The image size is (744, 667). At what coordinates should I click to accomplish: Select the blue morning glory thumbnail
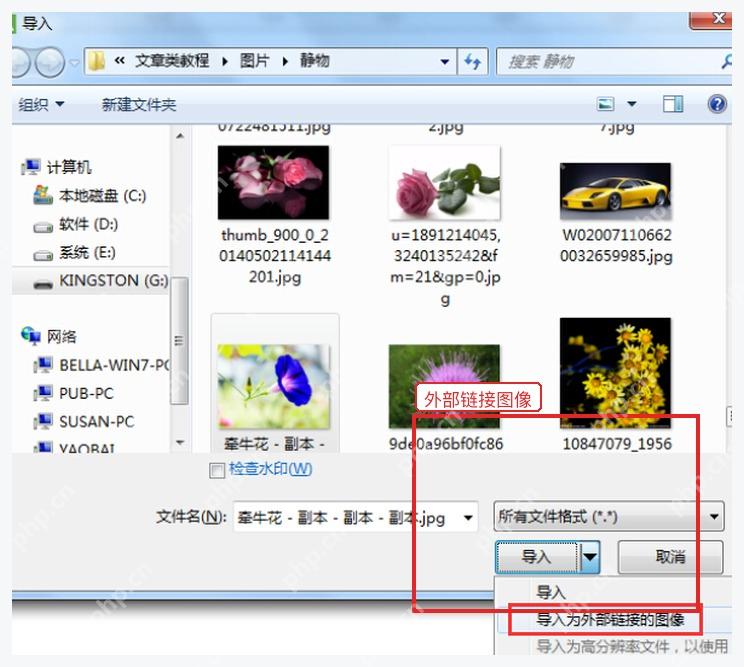pyautogui.click(x=274, y=387)
